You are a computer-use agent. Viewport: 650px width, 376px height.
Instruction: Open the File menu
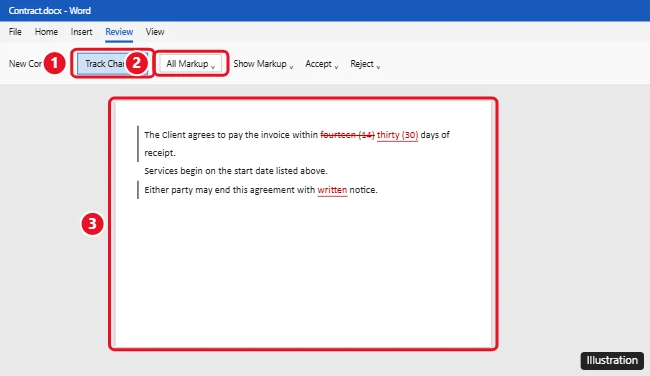point(15,32)
